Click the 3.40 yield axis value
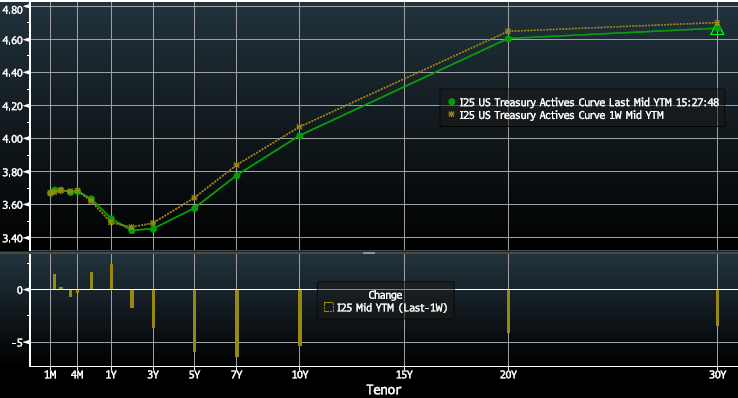 click(13, 239)
